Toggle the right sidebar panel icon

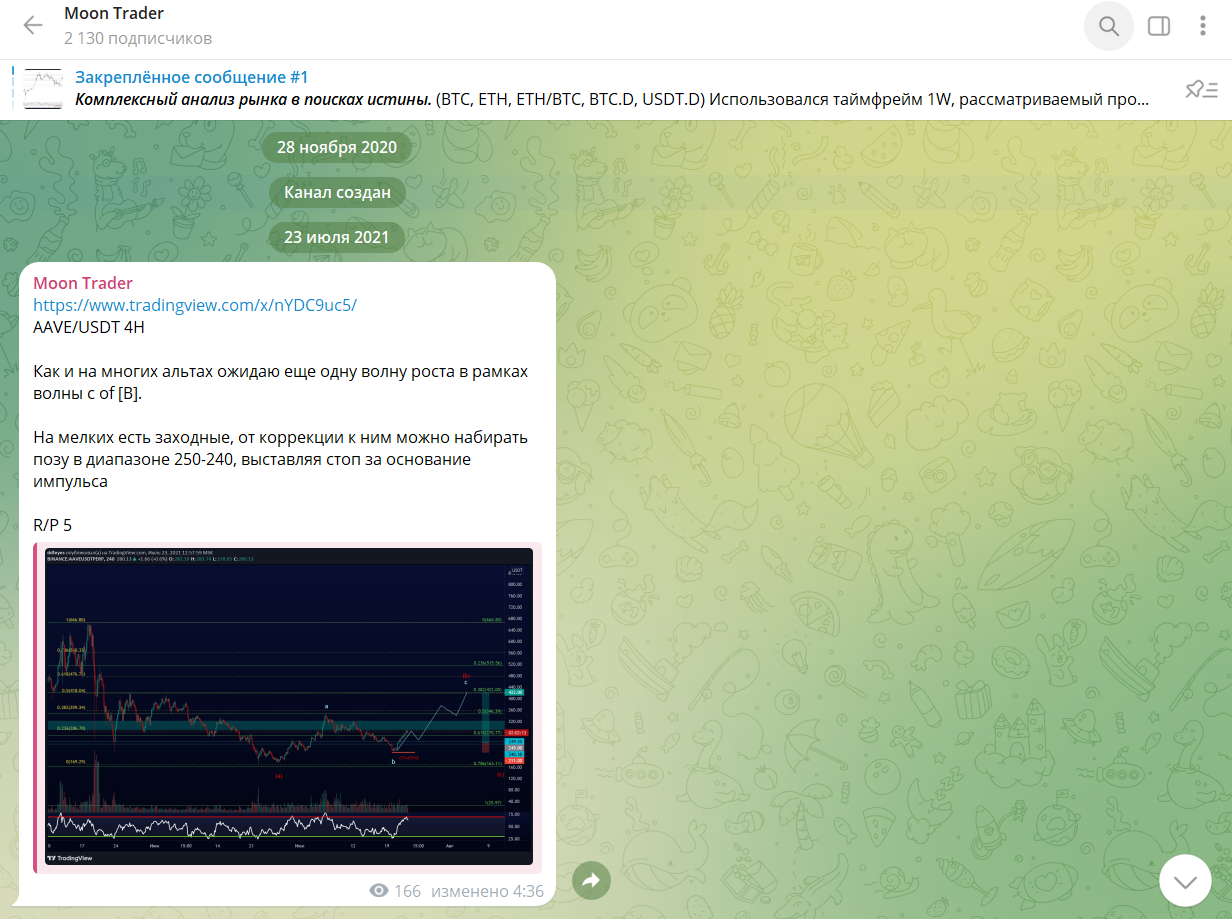[1159, 26]
